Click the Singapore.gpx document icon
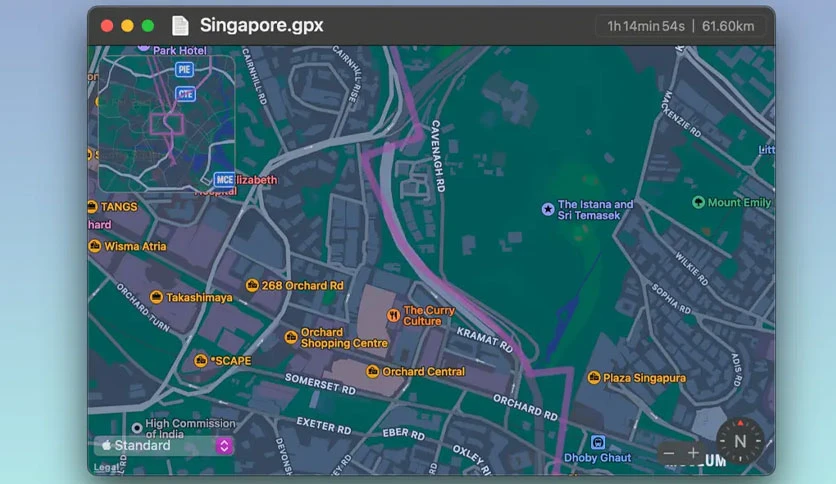Viewport: 836px width, 484px height. coord(180,26)
